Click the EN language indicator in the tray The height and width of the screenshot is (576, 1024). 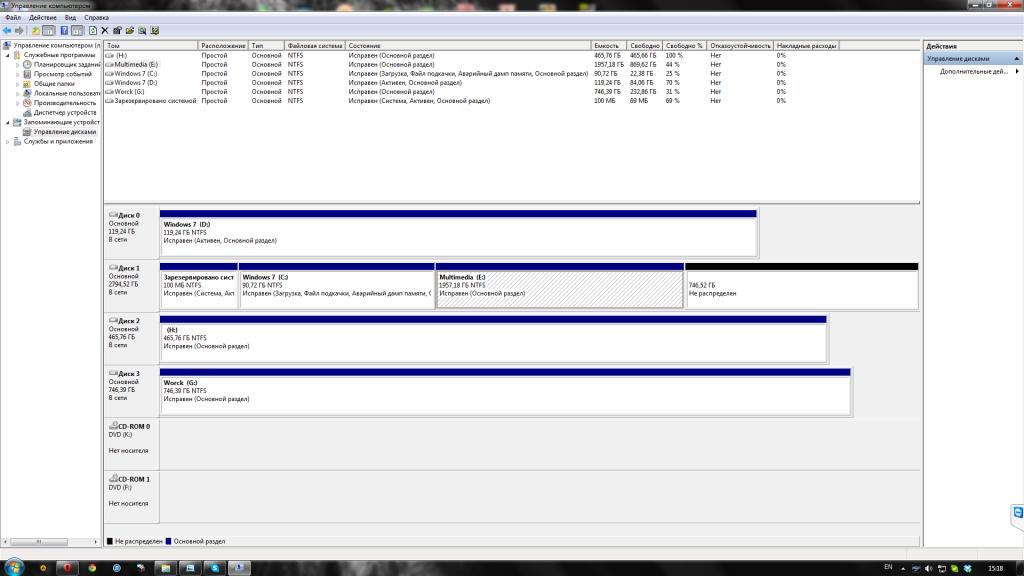888,567
